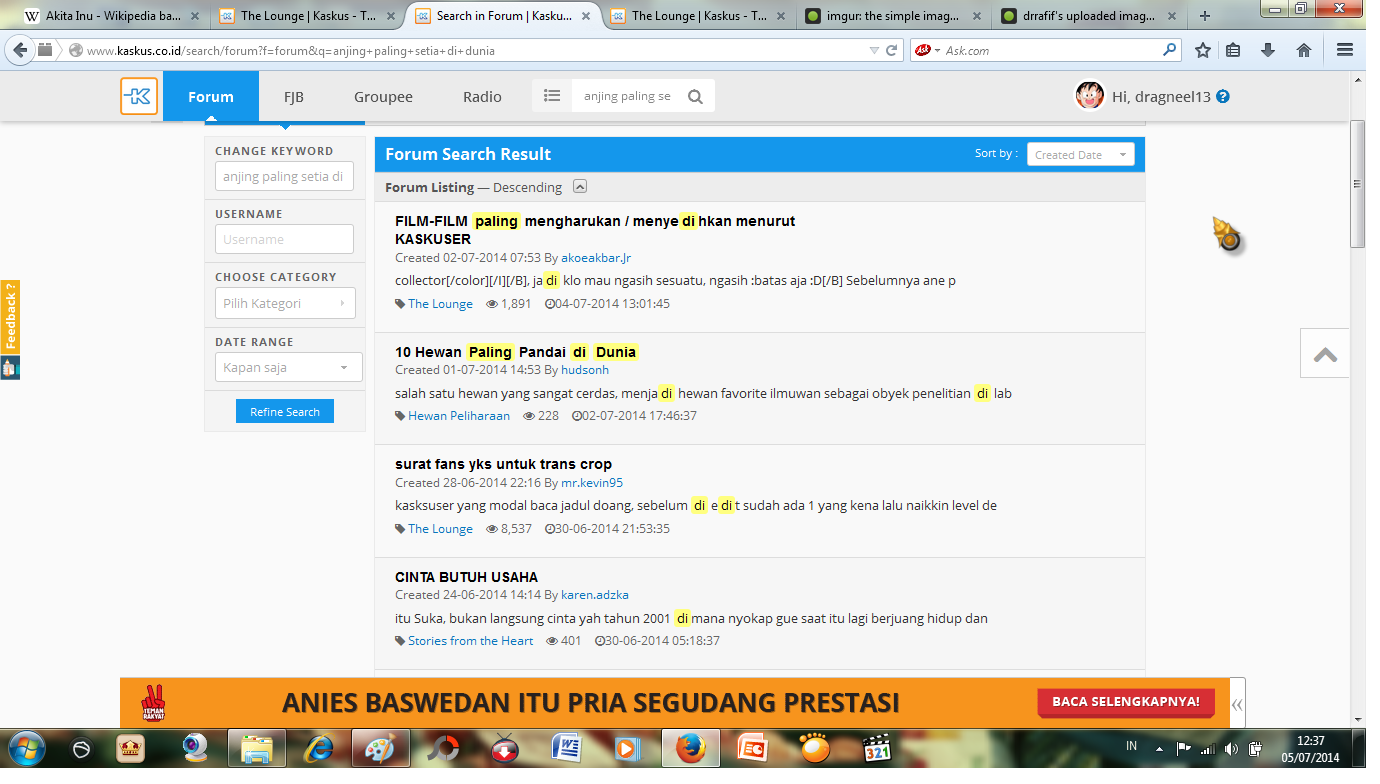
Task: Click the BACA SELENGKAPNYA! button
Action: (1126, 702)
